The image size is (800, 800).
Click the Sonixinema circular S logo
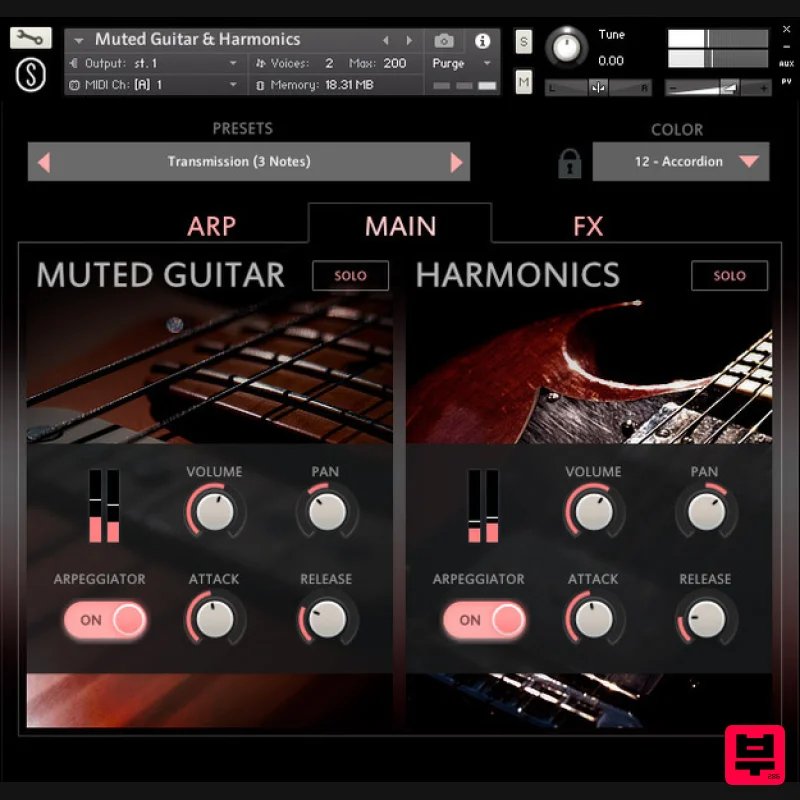tap(30, 75)
